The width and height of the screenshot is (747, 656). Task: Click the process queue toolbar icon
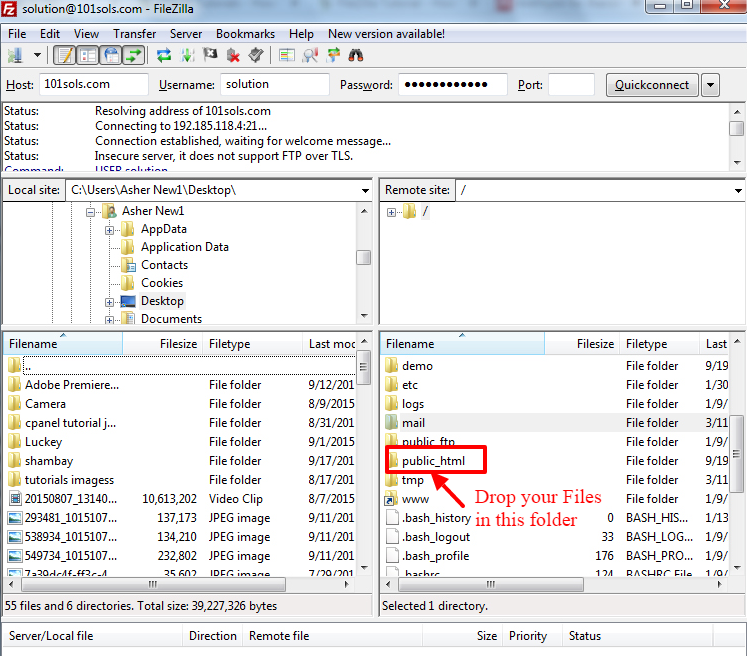tap(187, 55)
